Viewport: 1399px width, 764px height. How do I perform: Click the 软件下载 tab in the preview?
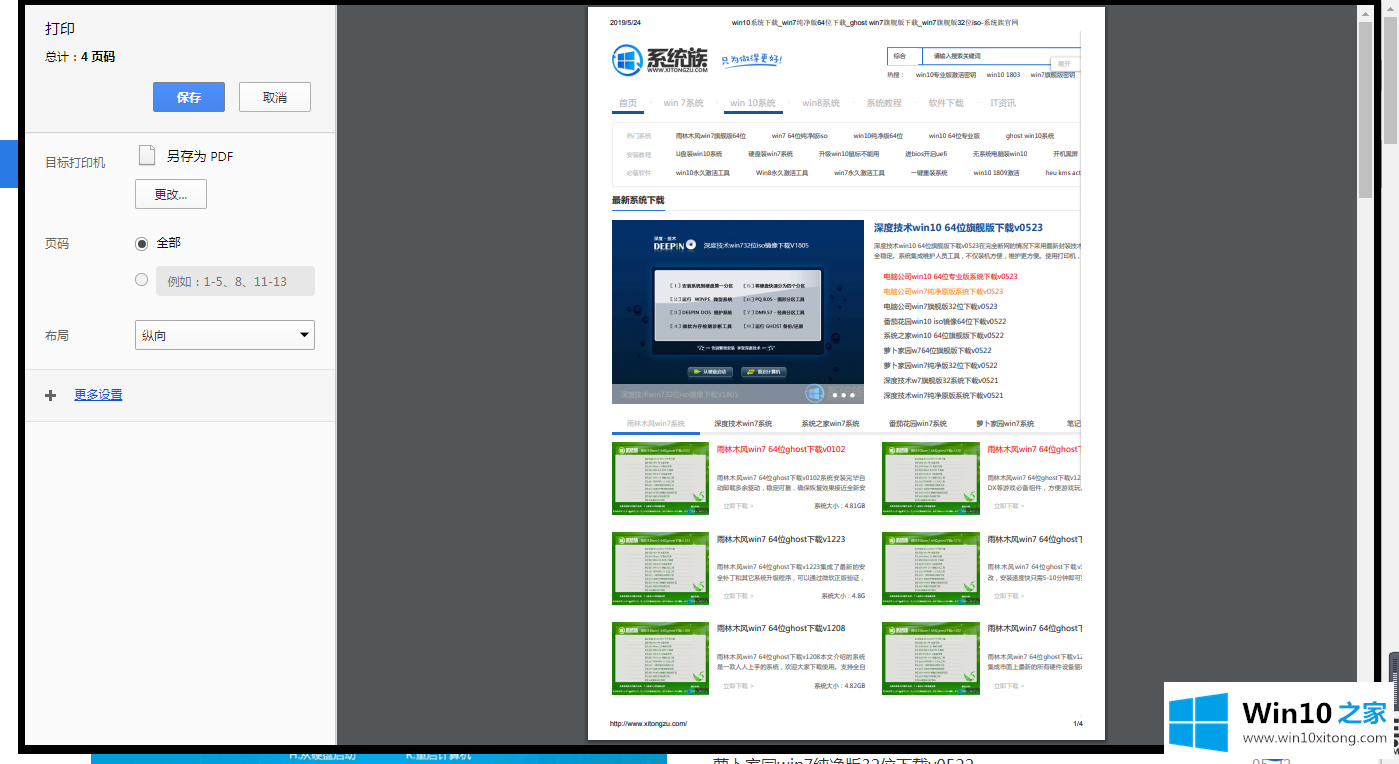[x=946, y=103]
